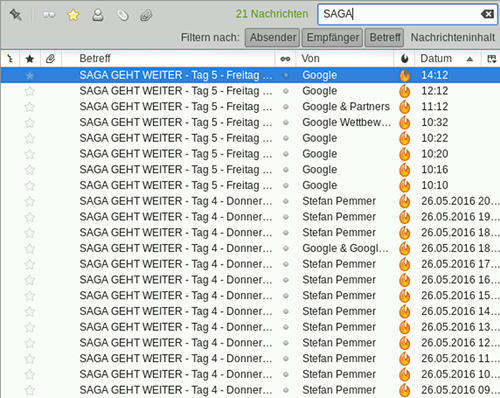The width and height of the screenshot is (500, 398).
Task: Select the Tag 5 subject dated 10:10
Action: pos(176,185)
